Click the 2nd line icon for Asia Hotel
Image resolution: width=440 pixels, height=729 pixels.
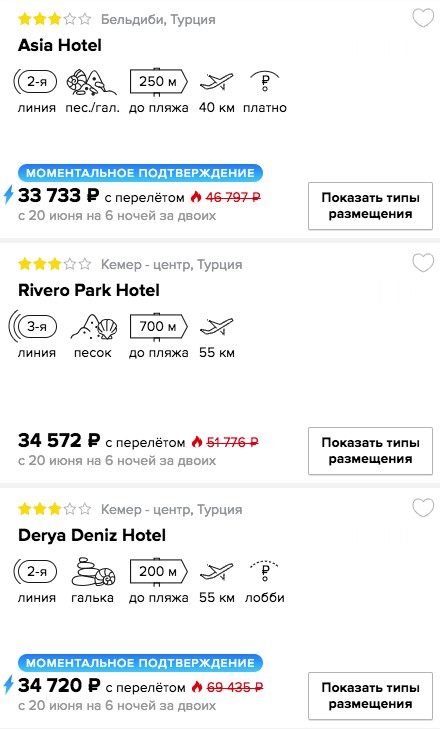pyautogui.click(x=35, y=82)
